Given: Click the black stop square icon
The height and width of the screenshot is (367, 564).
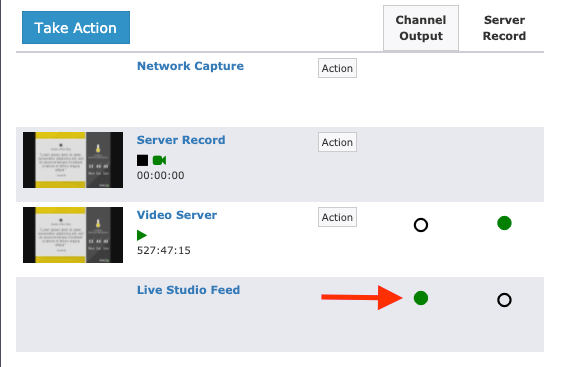Looking at the screenshot, I should [x=142, y=160].
